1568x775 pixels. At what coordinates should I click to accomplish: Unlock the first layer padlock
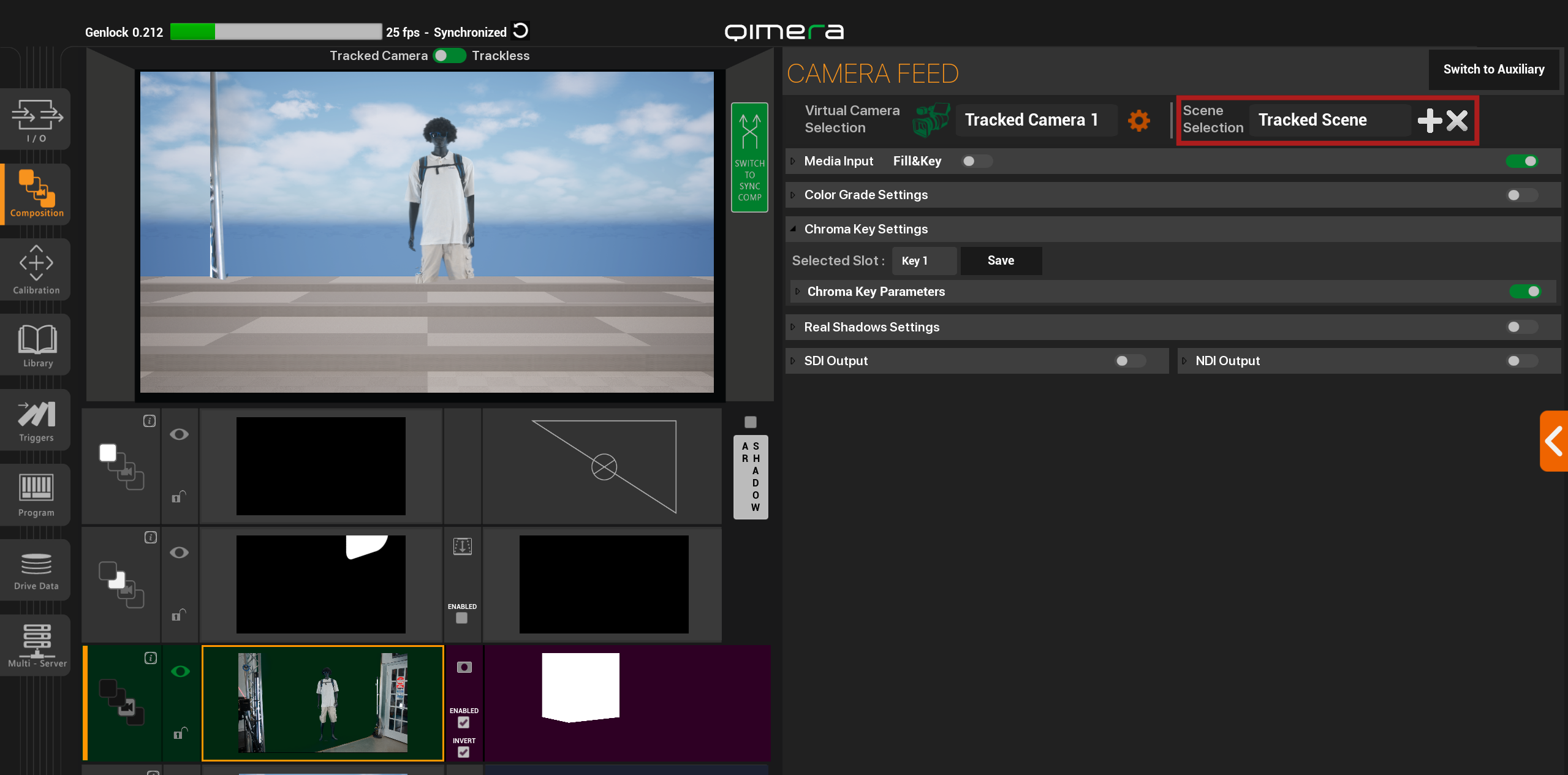178,496
